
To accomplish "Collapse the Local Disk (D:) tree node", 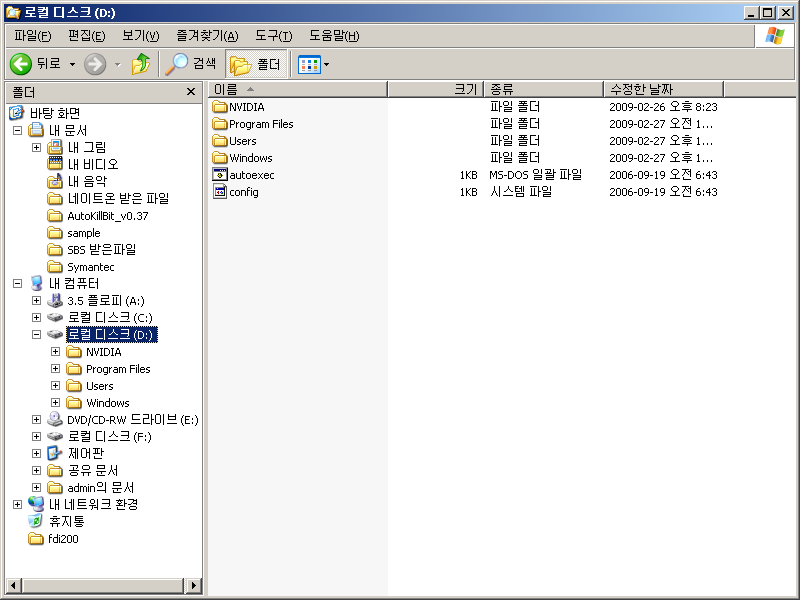I will pos(36,335).
